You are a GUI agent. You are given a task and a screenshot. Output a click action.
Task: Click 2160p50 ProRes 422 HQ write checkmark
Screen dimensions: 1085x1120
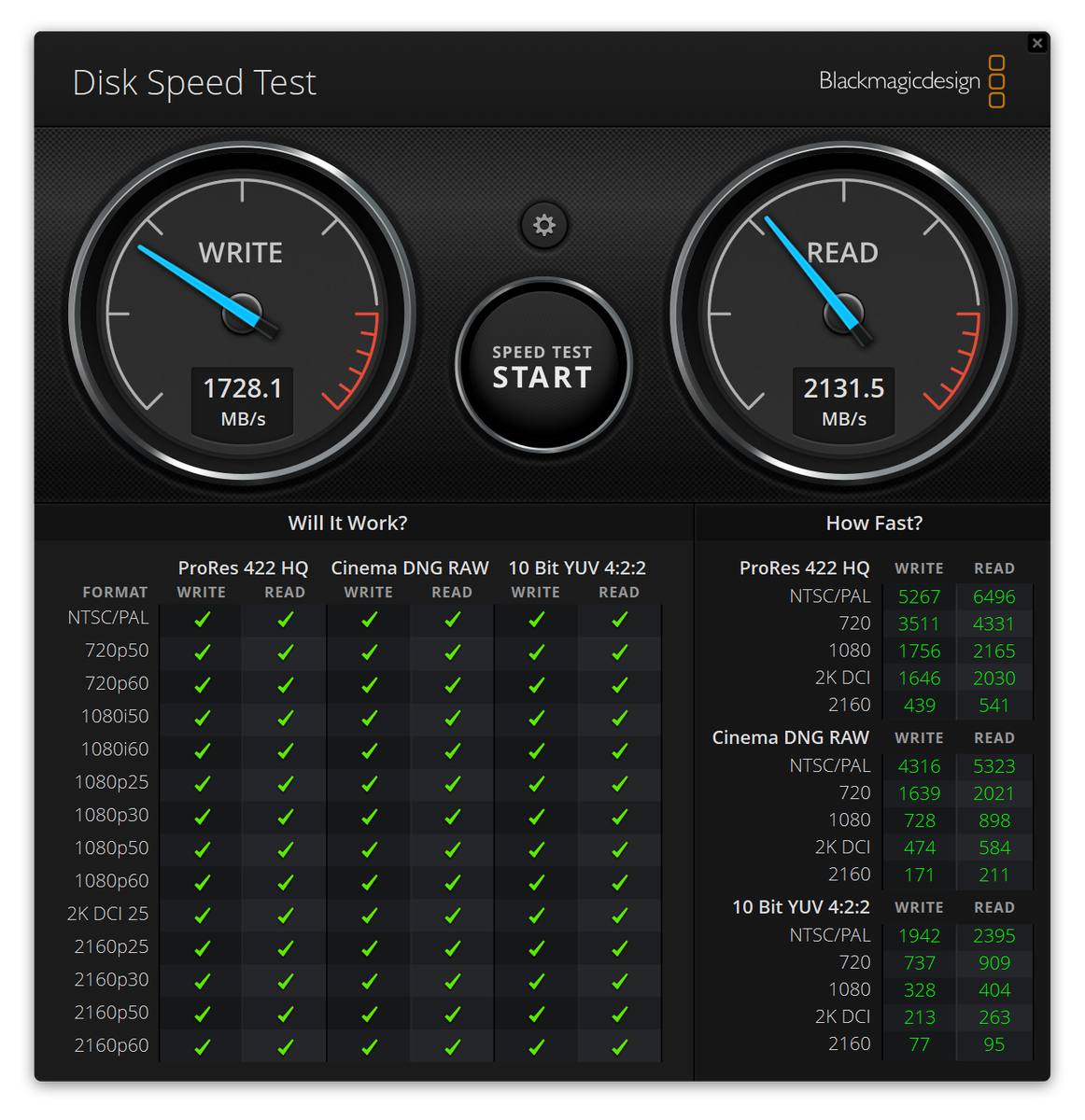(202, 1014)
